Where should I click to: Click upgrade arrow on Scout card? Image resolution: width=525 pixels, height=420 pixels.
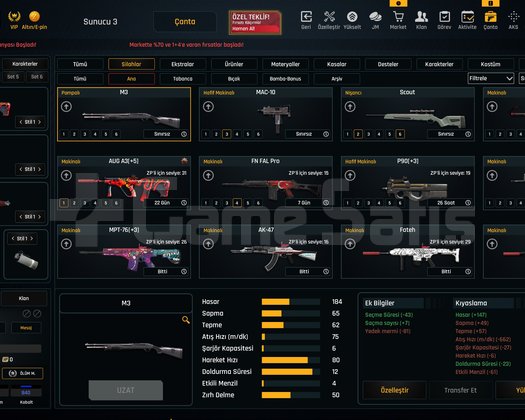tap(350, 107)
